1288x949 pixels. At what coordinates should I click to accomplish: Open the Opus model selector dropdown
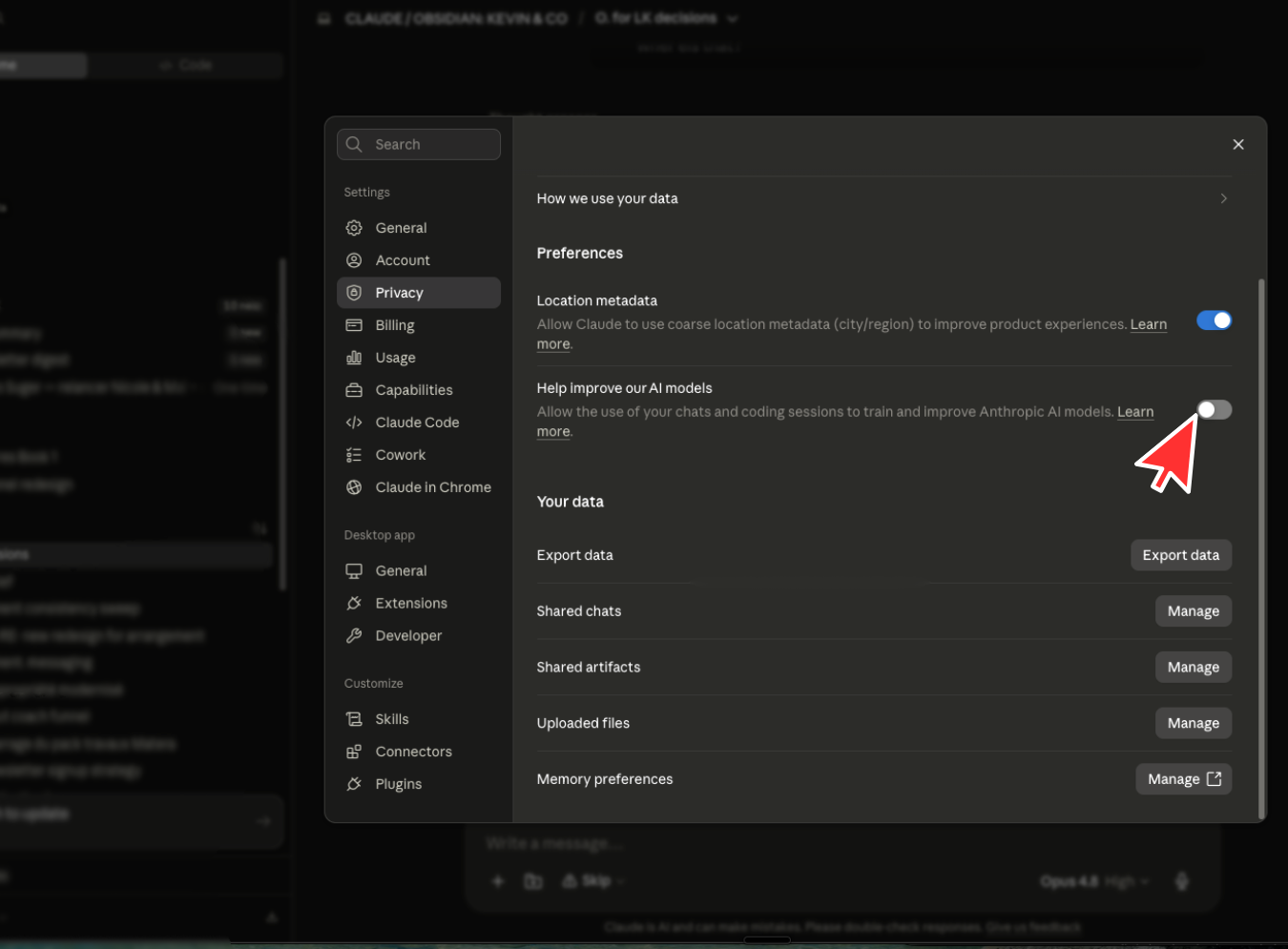pos(1094,881)
